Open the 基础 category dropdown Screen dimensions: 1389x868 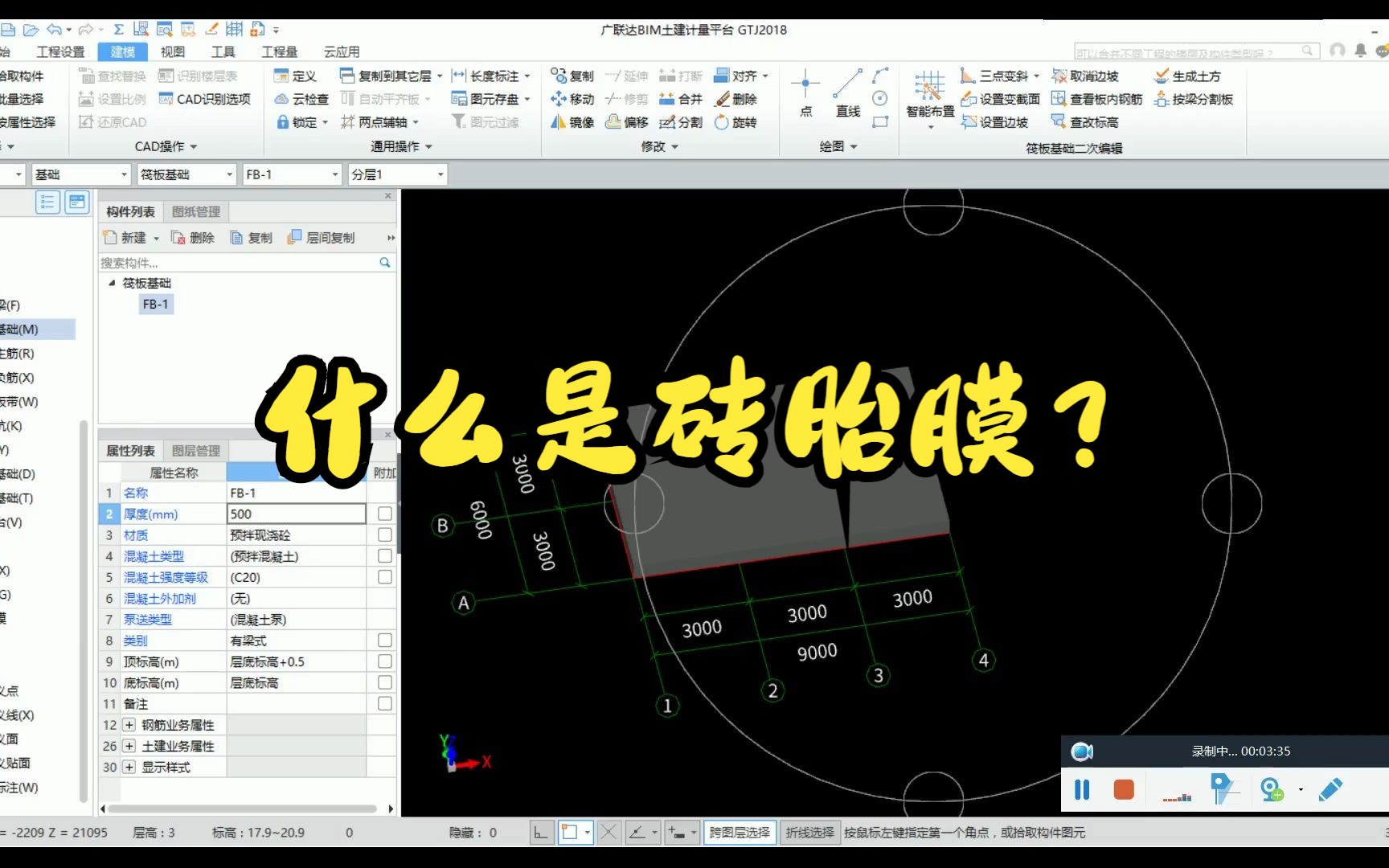point(80,174)
